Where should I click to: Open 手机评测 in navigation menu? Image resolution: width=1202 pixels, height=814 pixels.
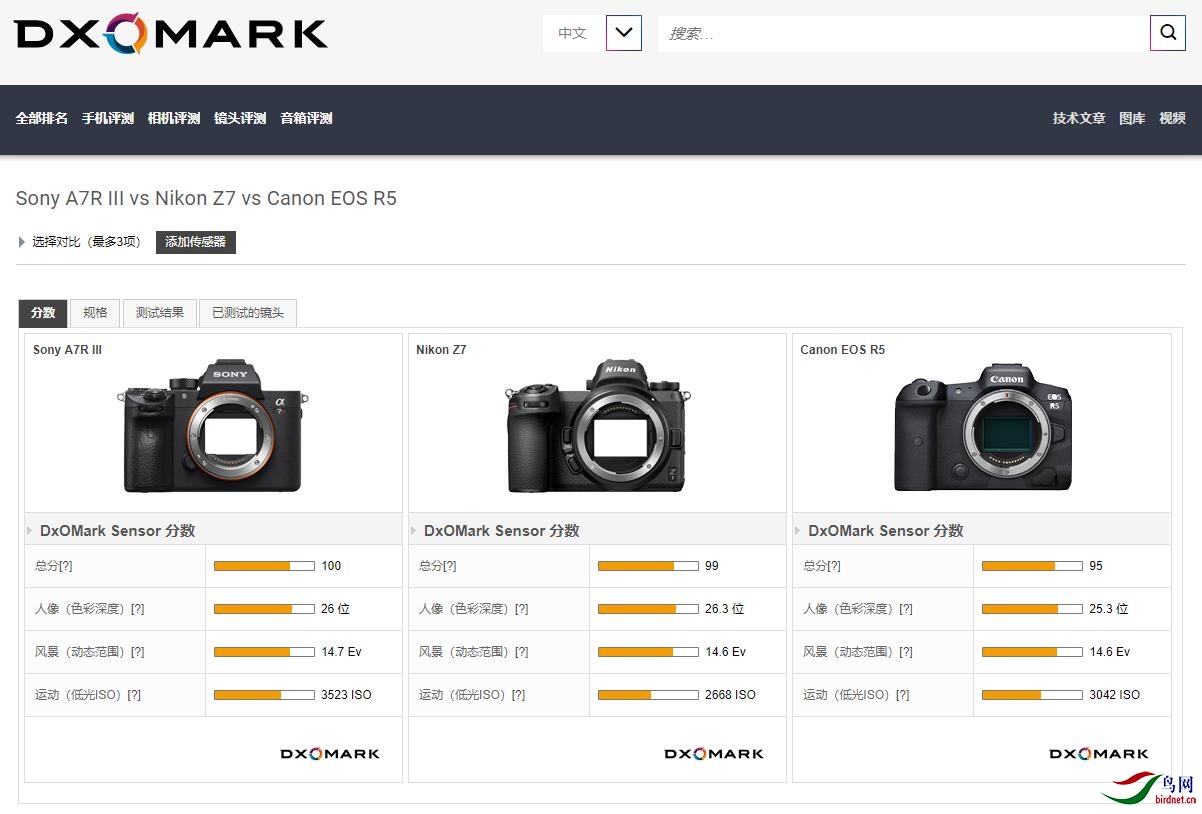click(x=108, y=118)
